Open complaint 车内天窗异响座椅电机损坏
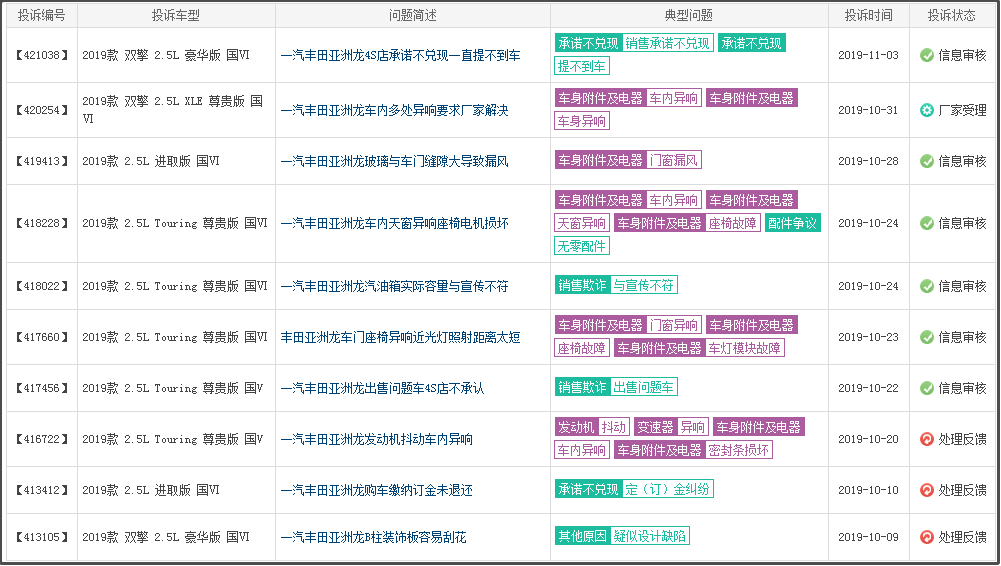The image size is (1001, 566). 395,223
